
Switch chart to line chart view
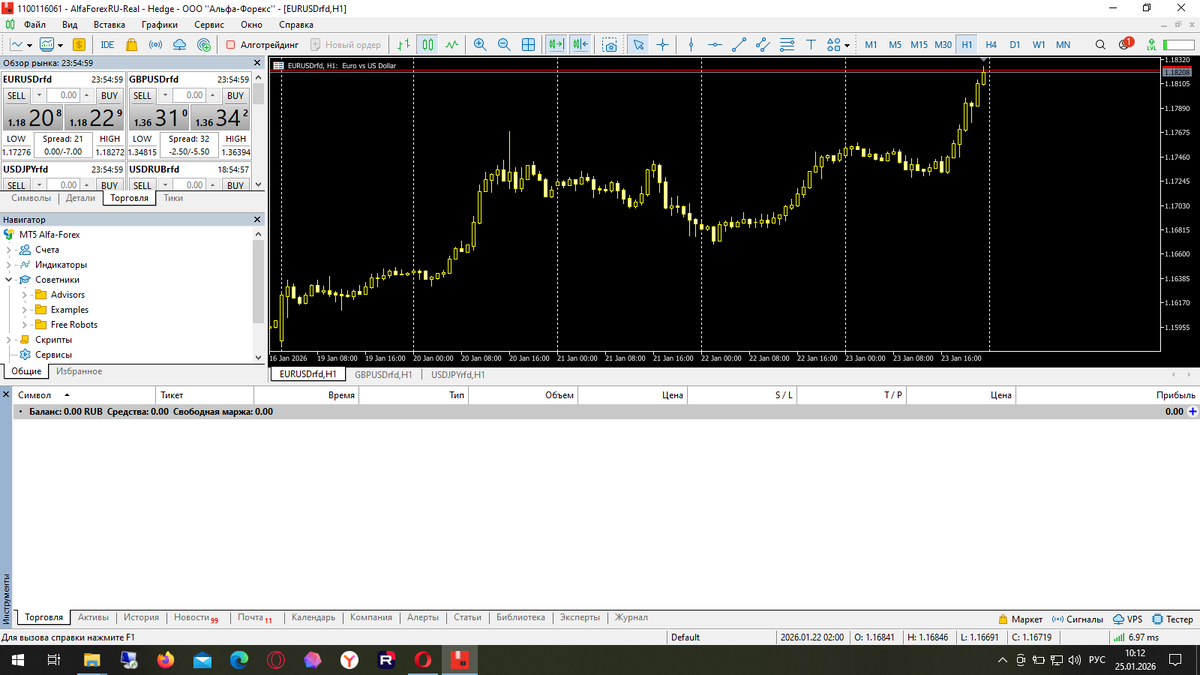(x=452, y=45)
